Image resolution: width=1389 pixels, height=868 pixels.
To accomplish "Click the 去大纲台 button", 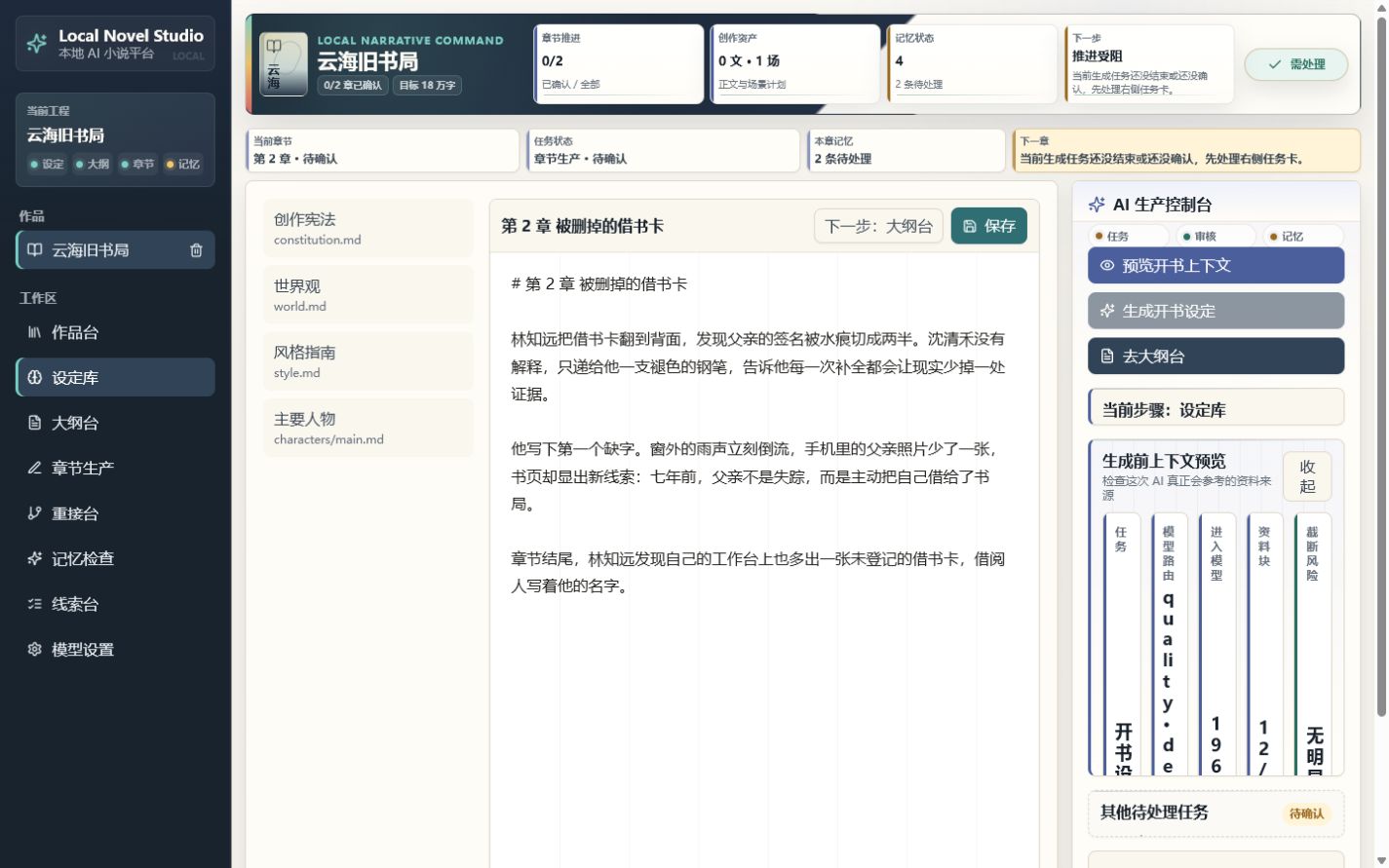I will pyautogui.click(x=1215, y=357).
